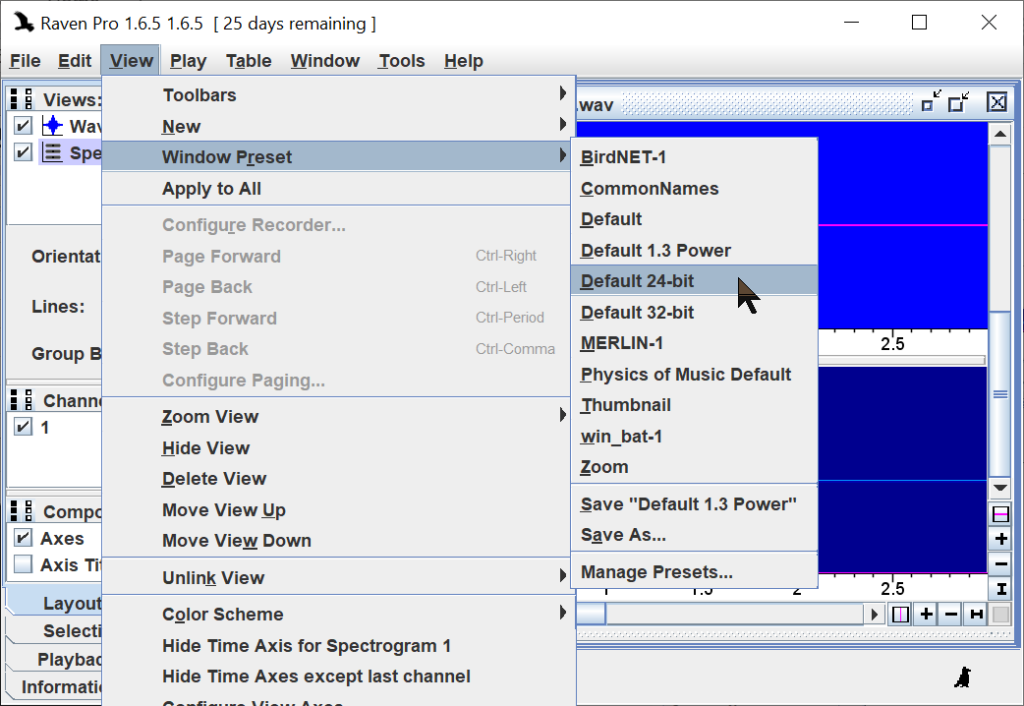Click the Channels panel grip handle icon
The width and height of the screenshot is (1024, 706).
pos(21,400)
